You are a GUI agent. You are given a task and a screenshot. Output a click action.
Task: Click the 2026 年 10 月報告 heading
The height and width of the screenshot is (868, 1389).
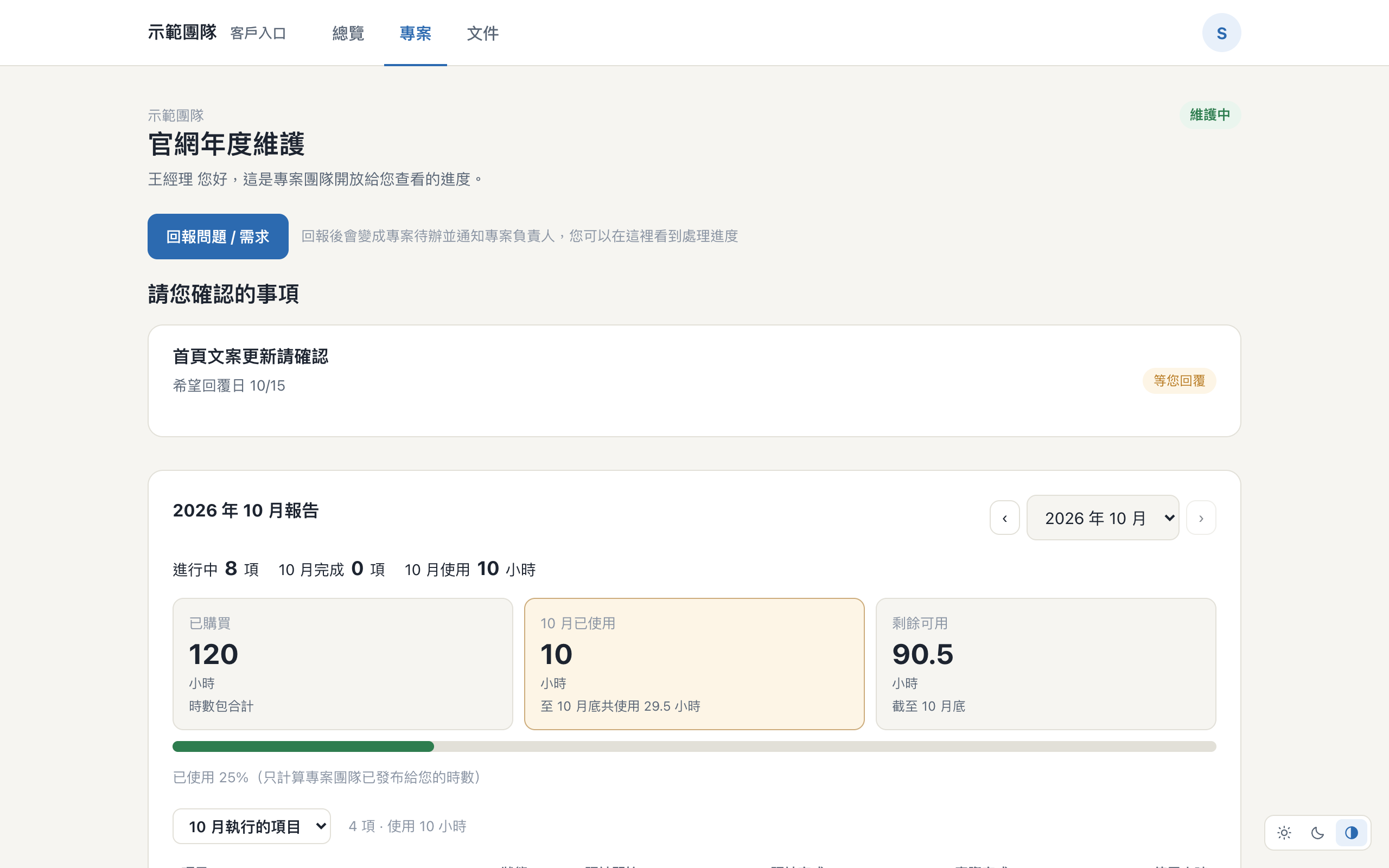click(246, 510)
